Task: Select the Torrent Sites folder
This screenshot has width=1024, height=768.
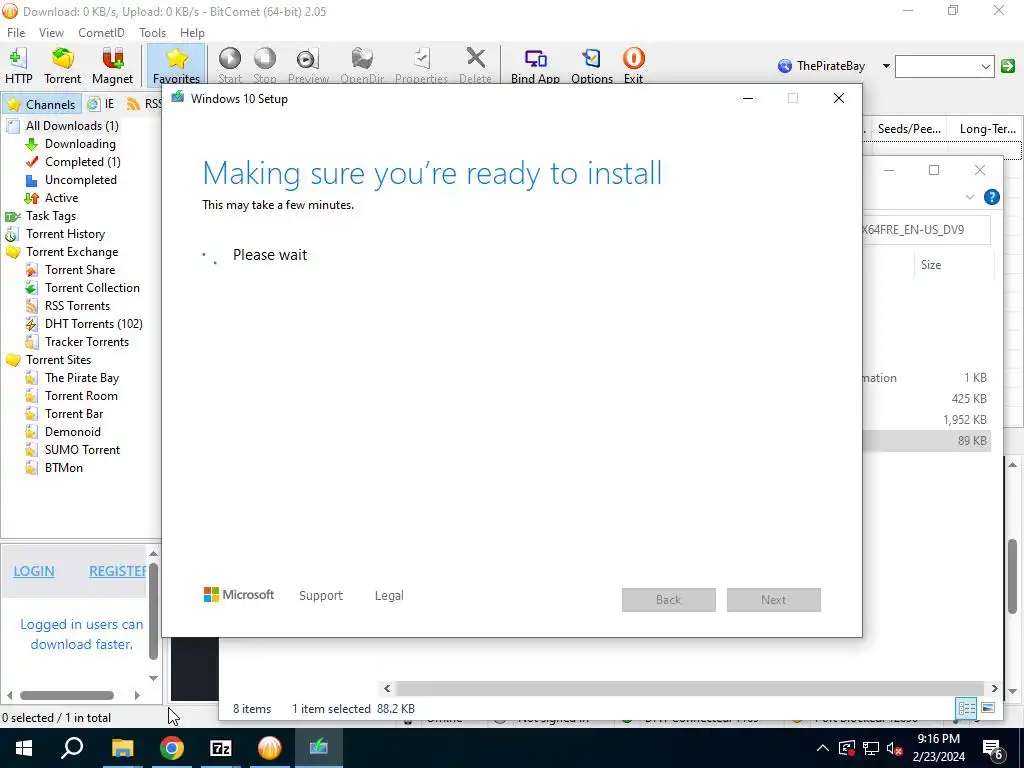Action: [x=58, y=360]
